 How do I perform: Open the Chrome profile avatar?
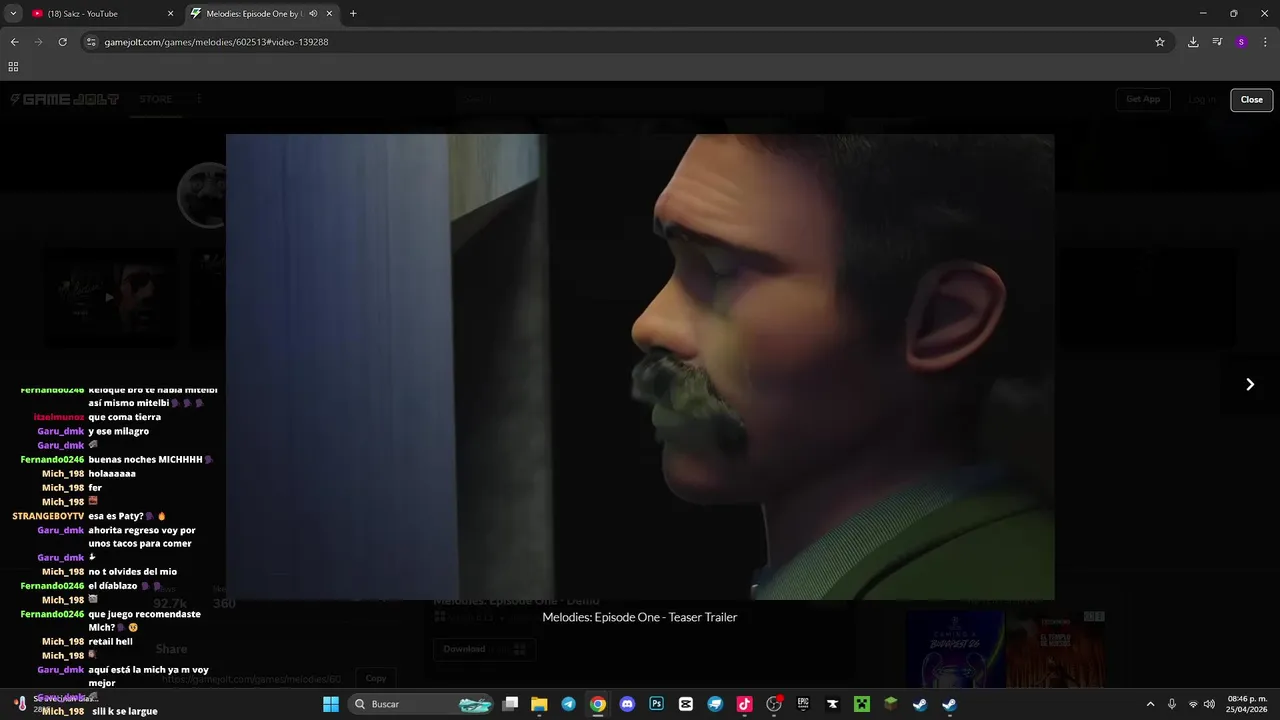click(x=1241, y=42)
